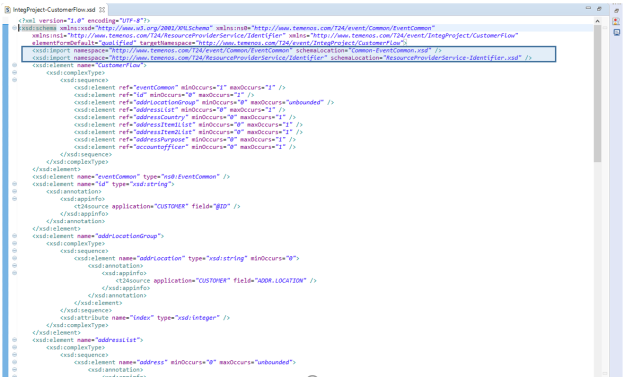The height and width of the screenshot is (377, 624).
Task: Collapse the fold marker for element name="id"
Action: point(14,184)
